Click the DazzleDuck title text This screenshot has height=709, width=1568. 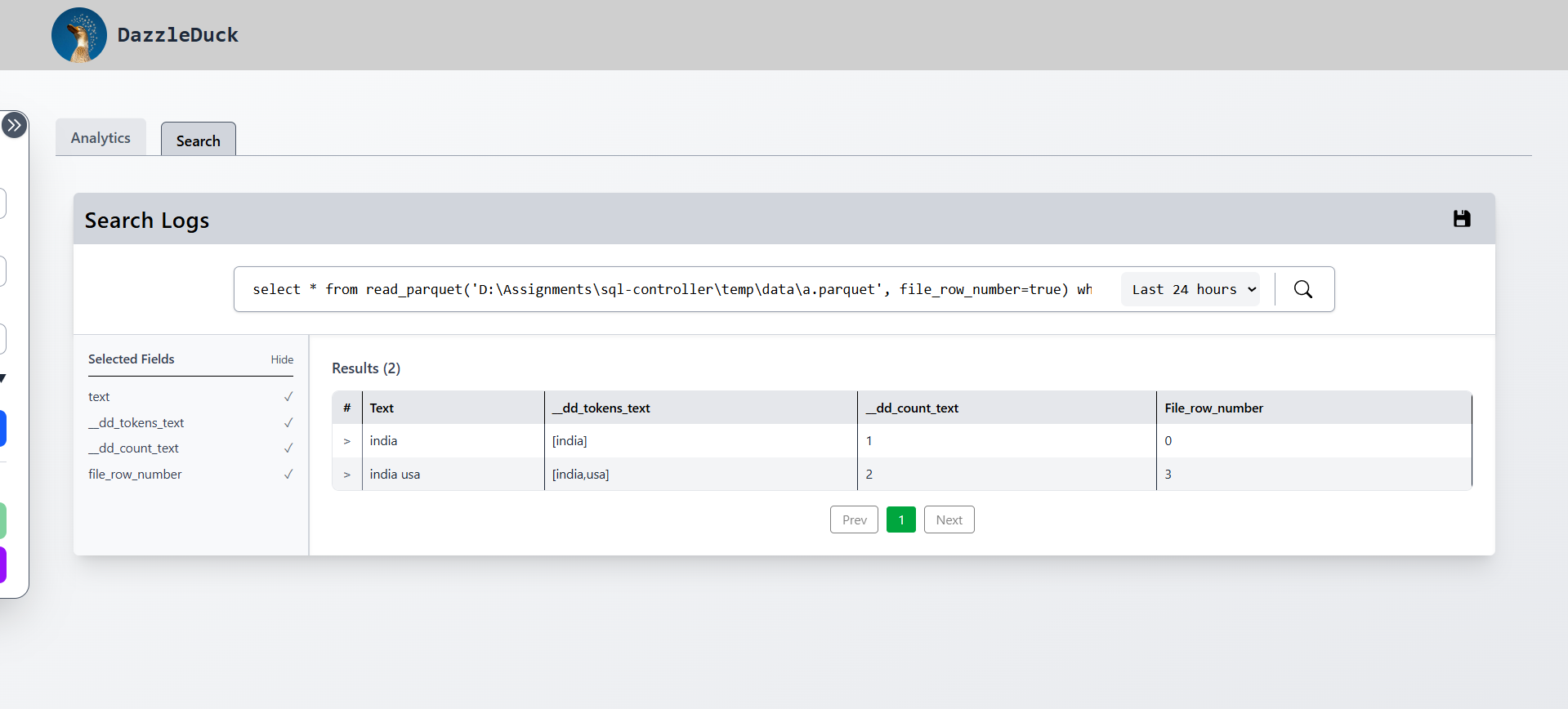click(178, 35)
